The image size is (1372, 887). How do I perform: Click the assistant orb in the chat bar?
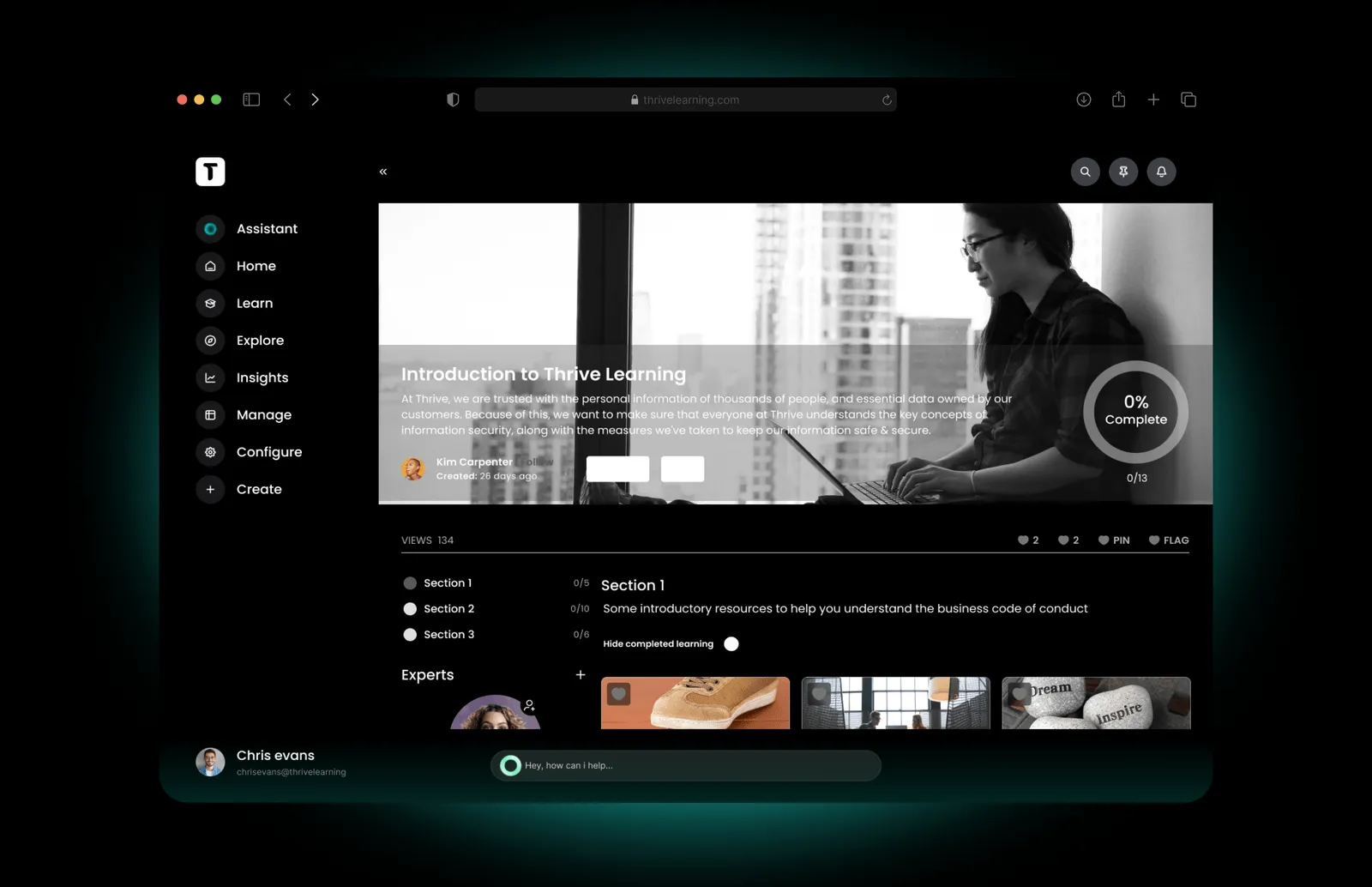tap(510, 765)
